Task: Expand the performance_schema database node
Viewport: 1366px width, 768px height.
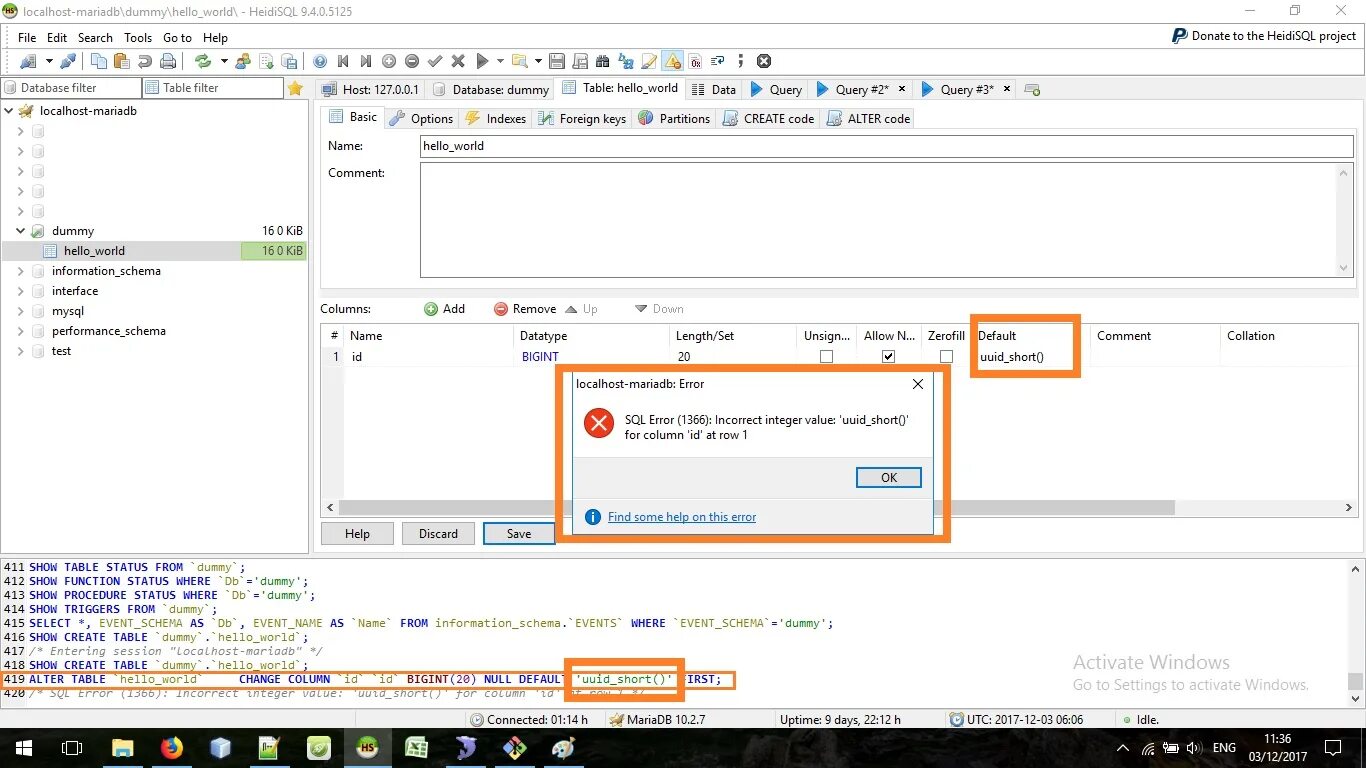Action: 21,331
